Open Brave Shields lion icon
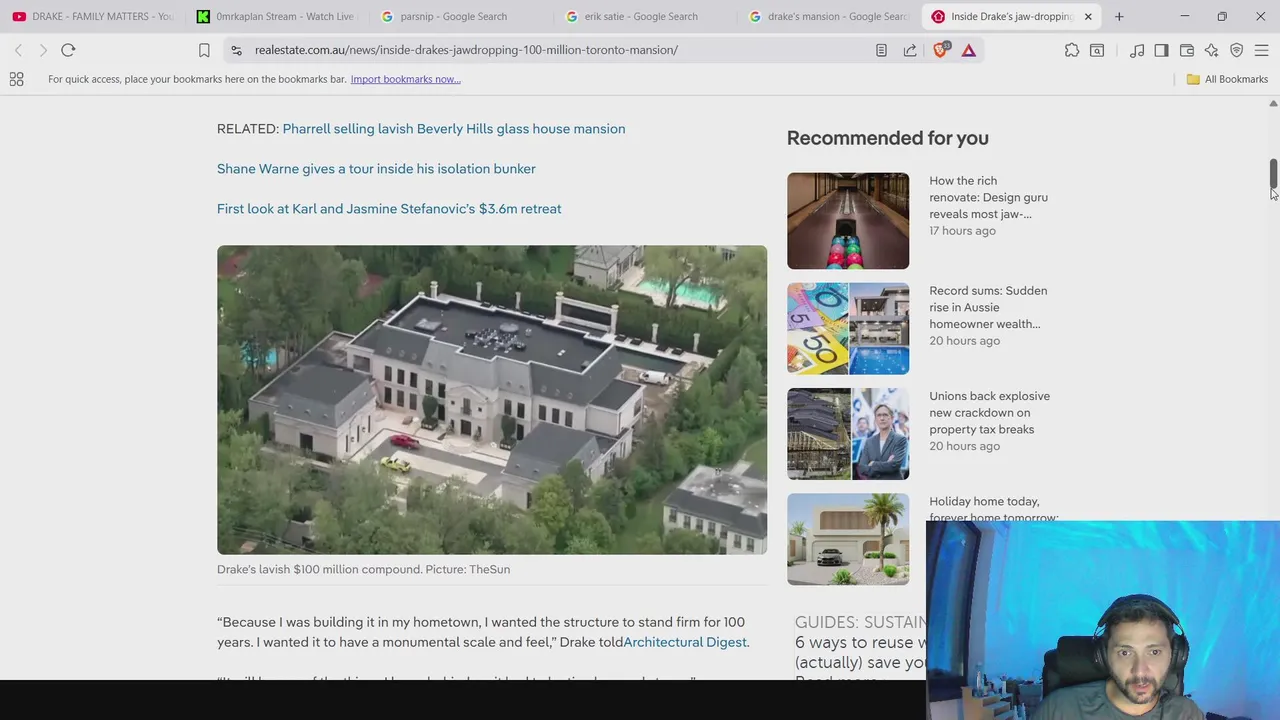 click(940, 50)
